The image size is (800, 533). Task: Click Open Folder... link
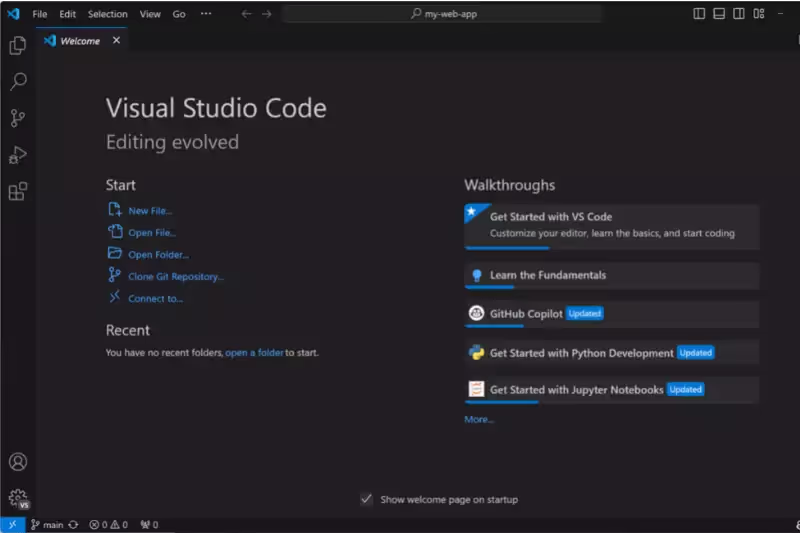point(159,255)
